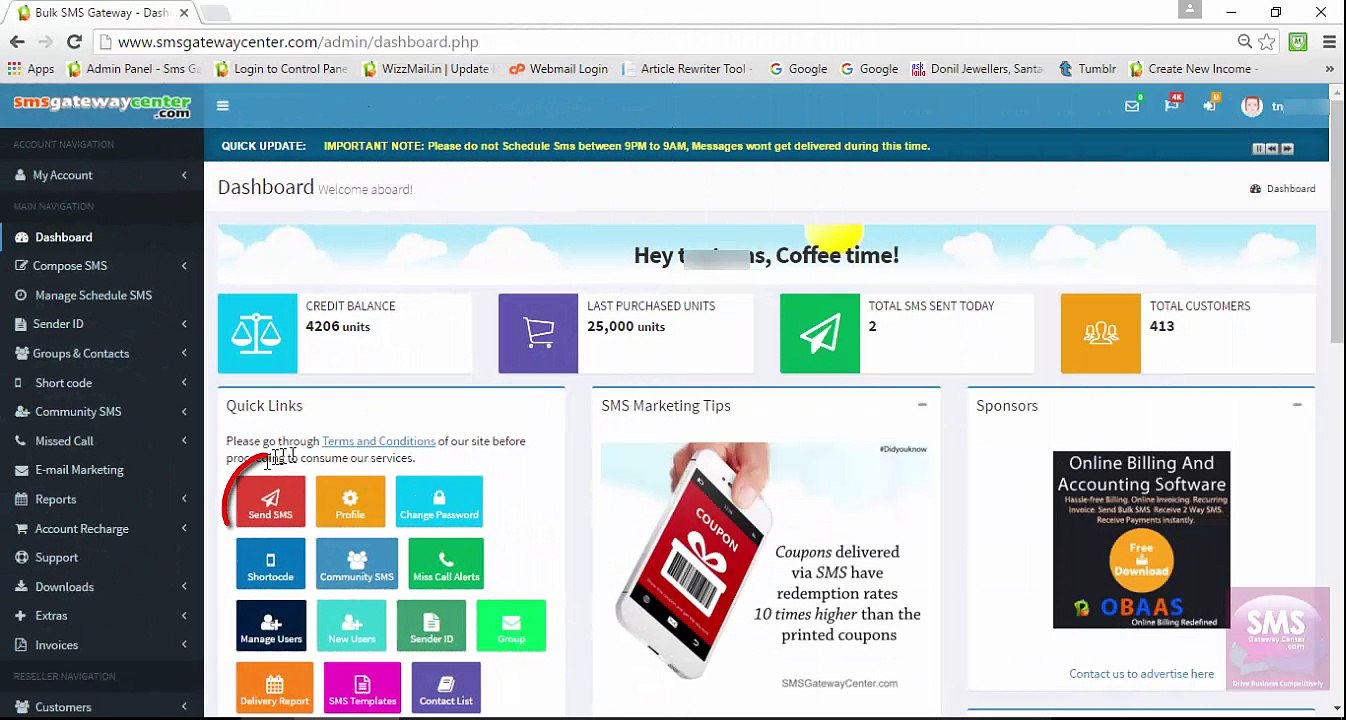Open Support in the sidebar
The height and width of the screenshot is (720, 1346).
pyautogui.click(x=102, y=558)
